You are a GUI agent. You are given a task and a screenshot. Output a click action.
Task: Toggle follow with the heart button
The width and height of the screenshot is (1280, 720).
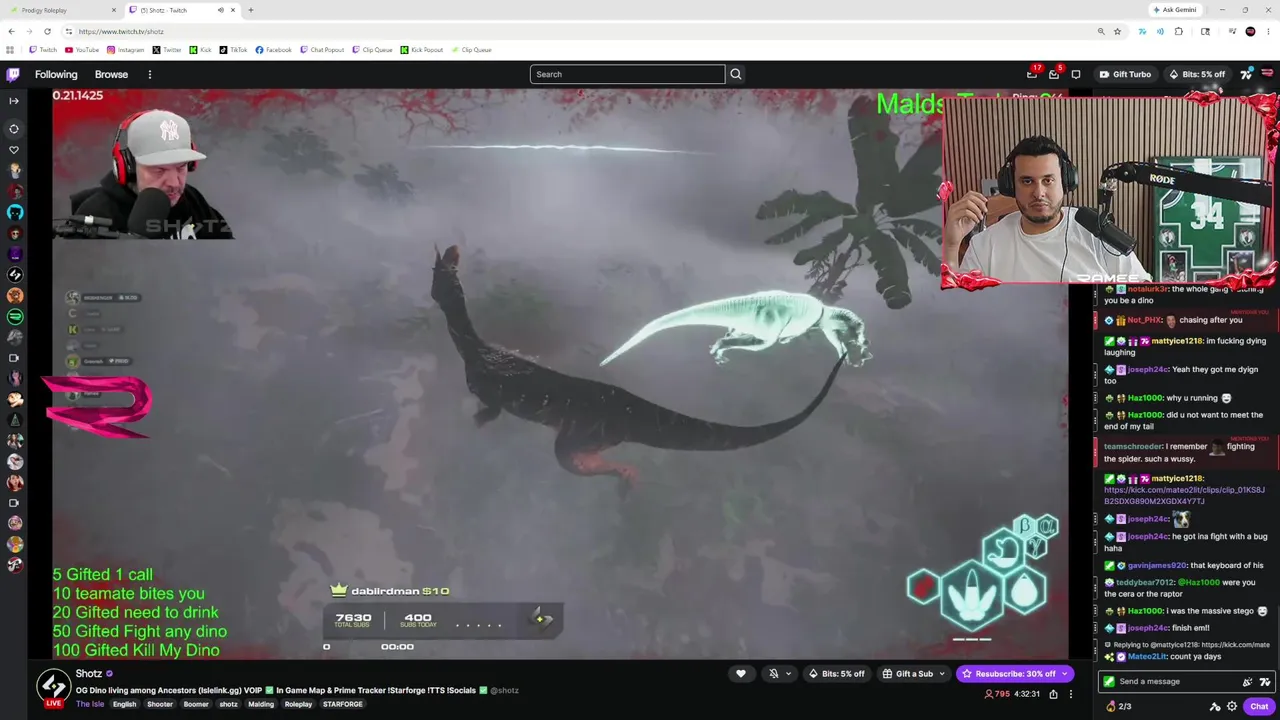coord(741,674)
